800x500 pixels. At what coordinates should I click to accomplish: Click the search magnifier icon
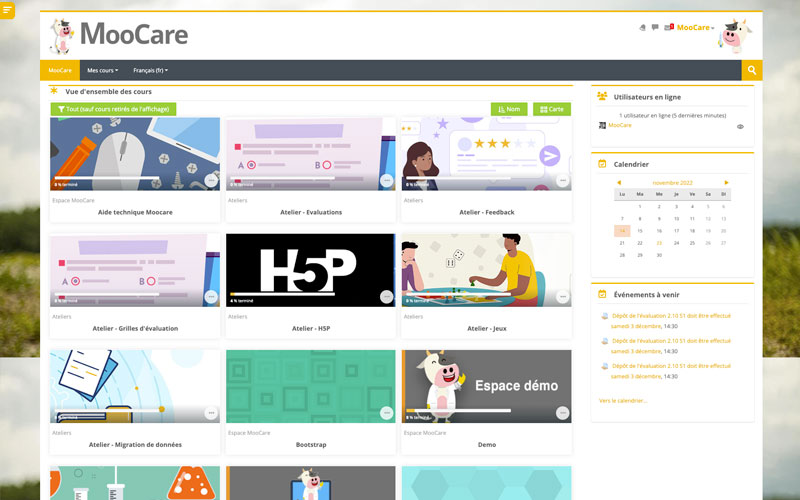752,70
